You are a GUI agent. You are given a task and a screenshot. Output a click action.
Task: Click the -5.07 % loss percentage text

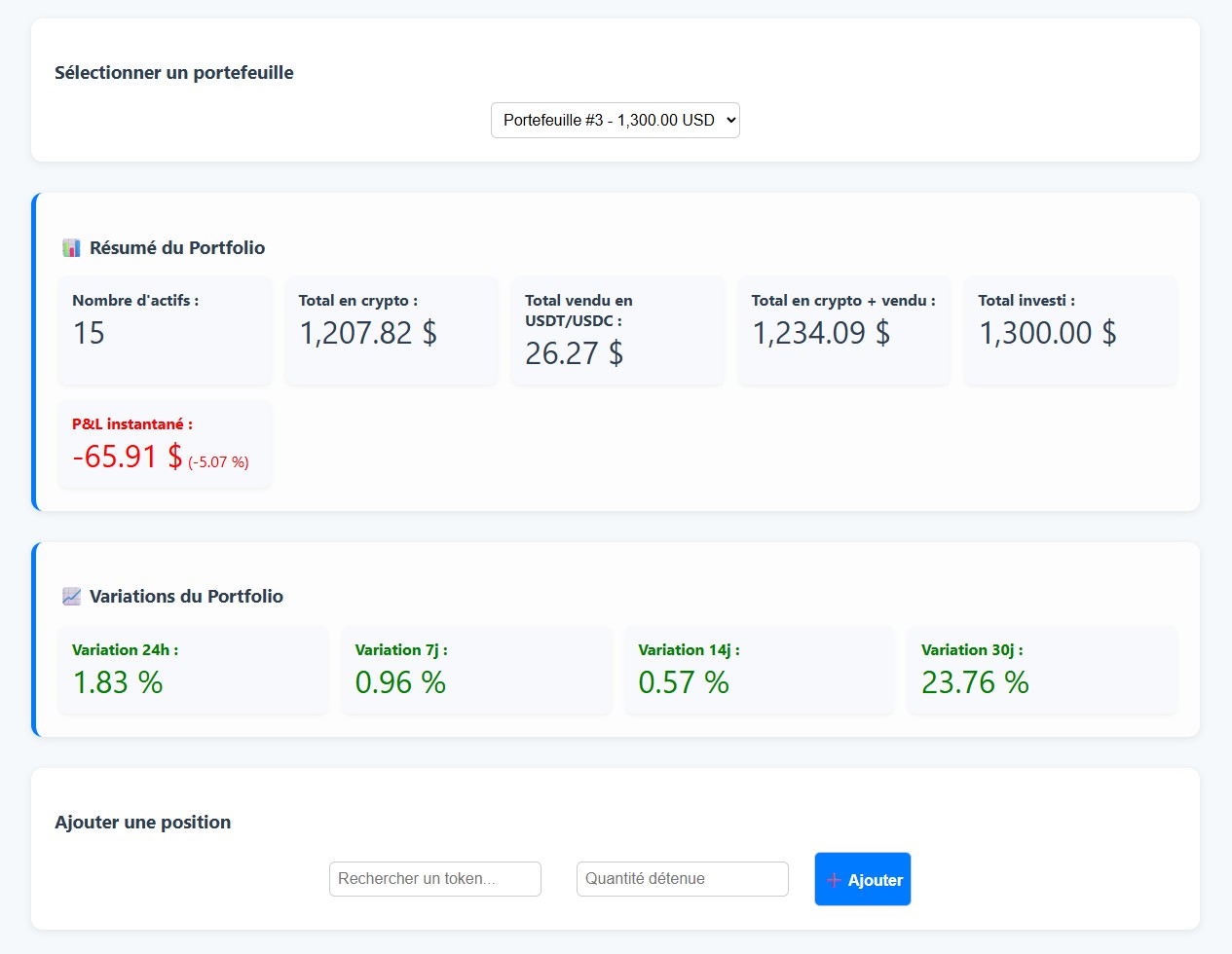pos(218,462)
